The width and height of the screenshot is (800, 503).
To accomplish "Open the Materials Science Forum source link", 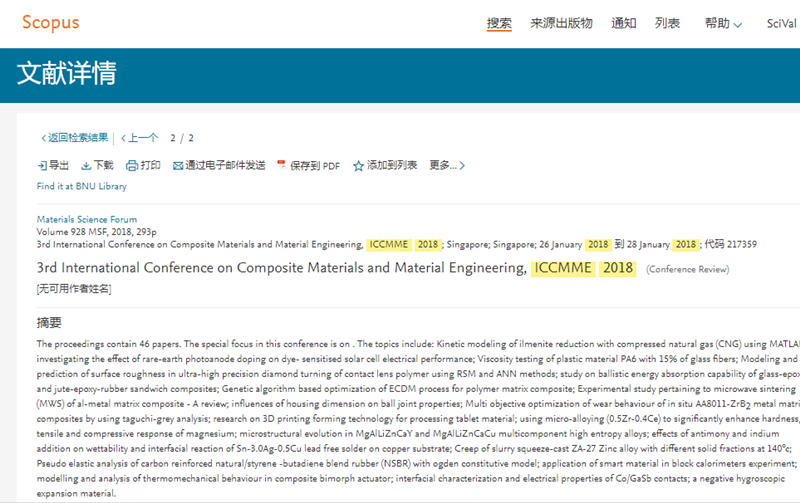I will [x=87, y=219].
